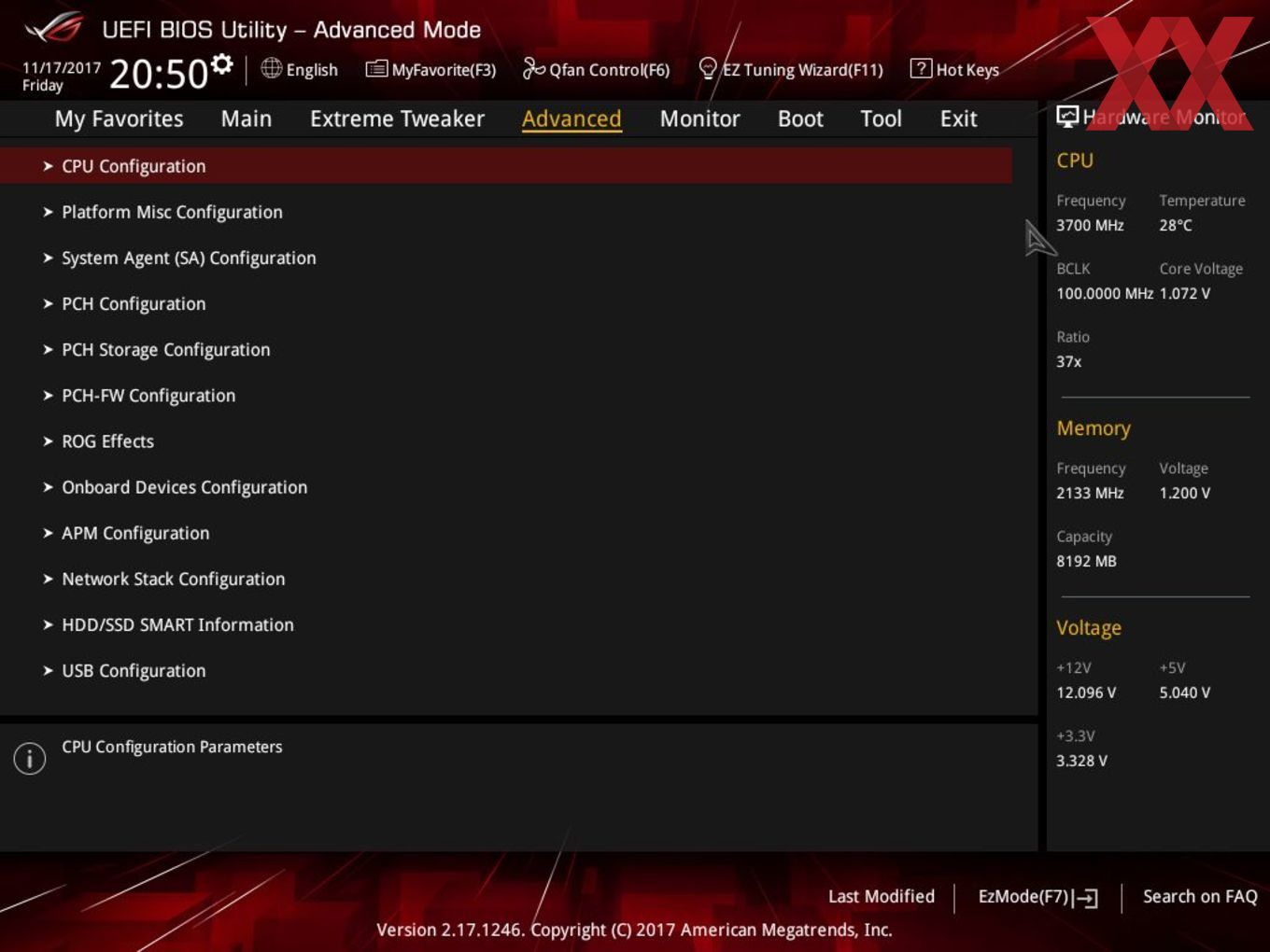Launch Qfan Control(F6) label

pyautogui.click(x=609, y=69)
